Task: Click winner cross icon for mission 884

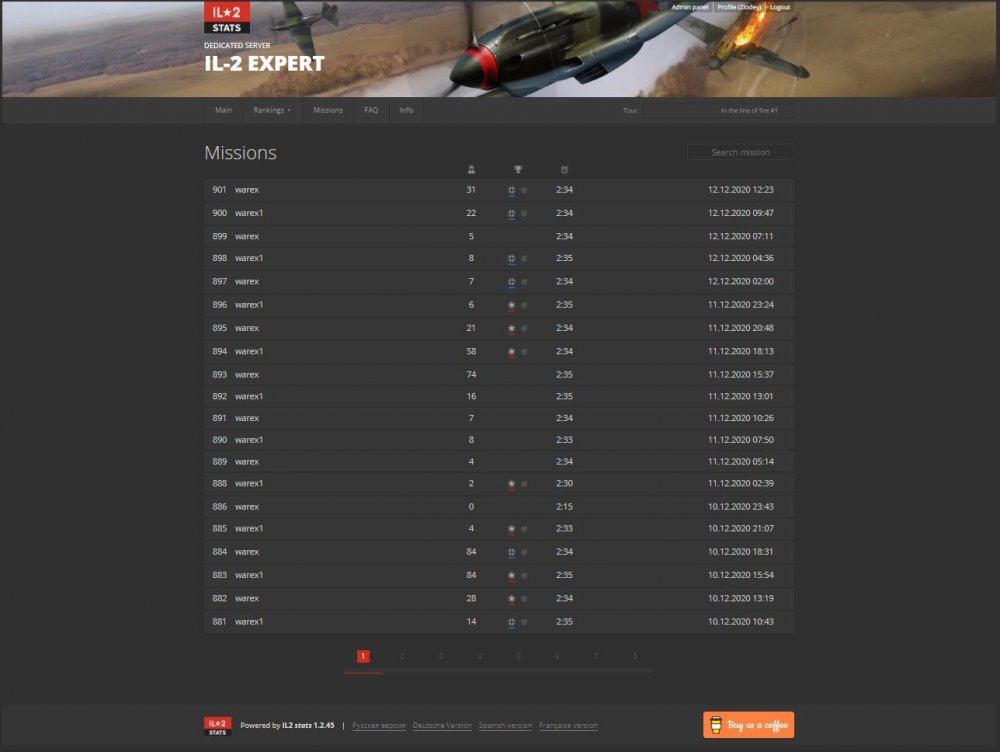Action: pos(511,552)
